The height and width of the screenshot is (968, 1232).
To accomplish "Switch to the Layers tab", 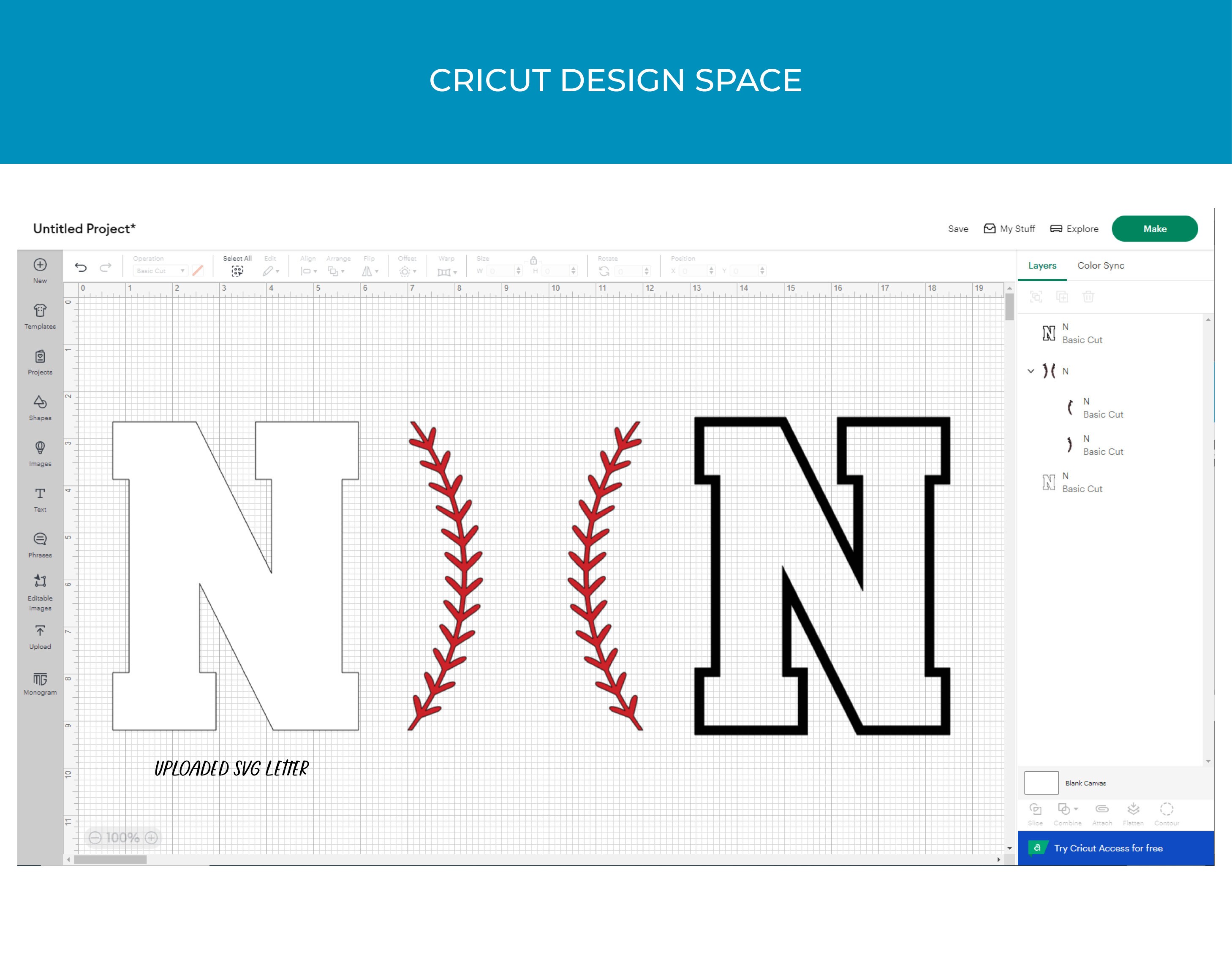I will click(x=1042, y=265).
